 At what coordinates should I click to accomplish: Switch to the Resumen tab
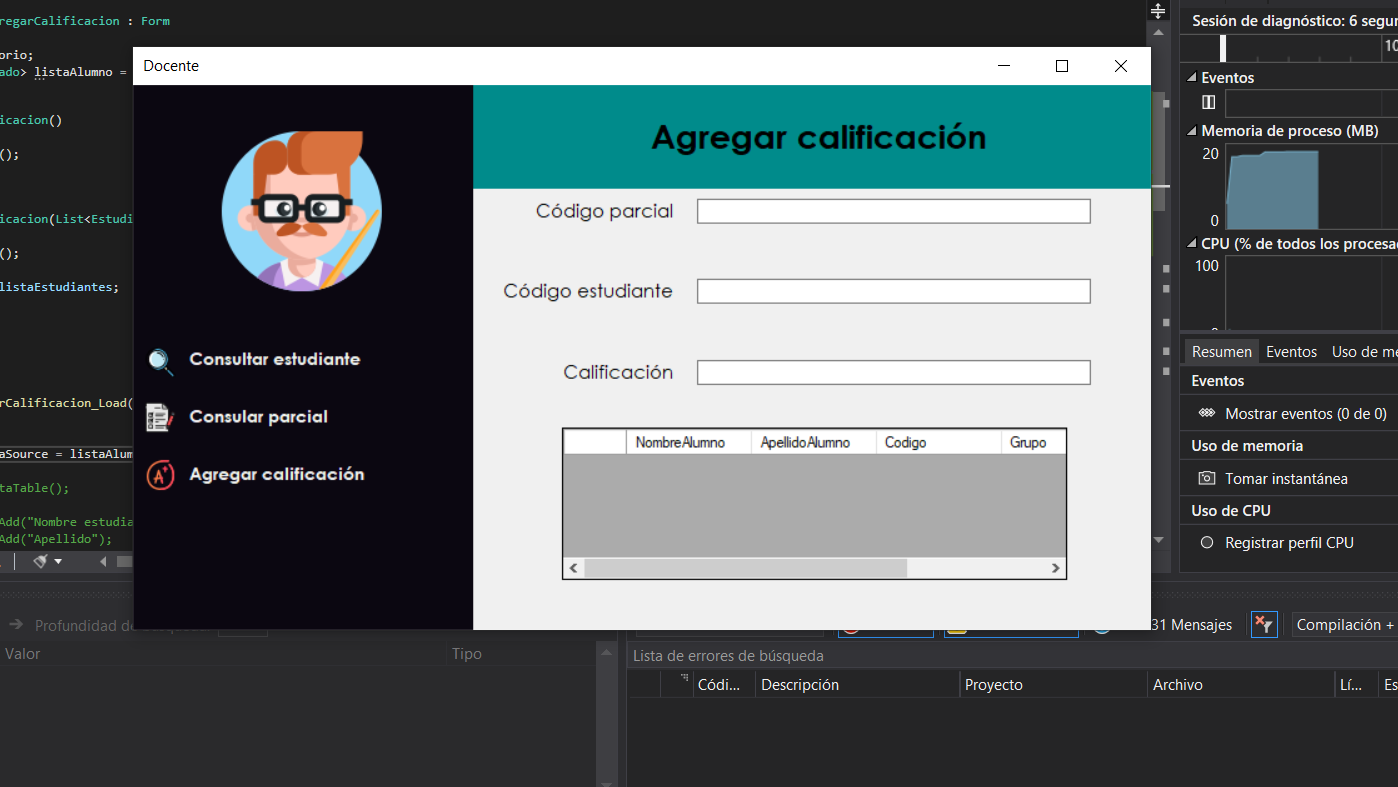coord(1222,352)
